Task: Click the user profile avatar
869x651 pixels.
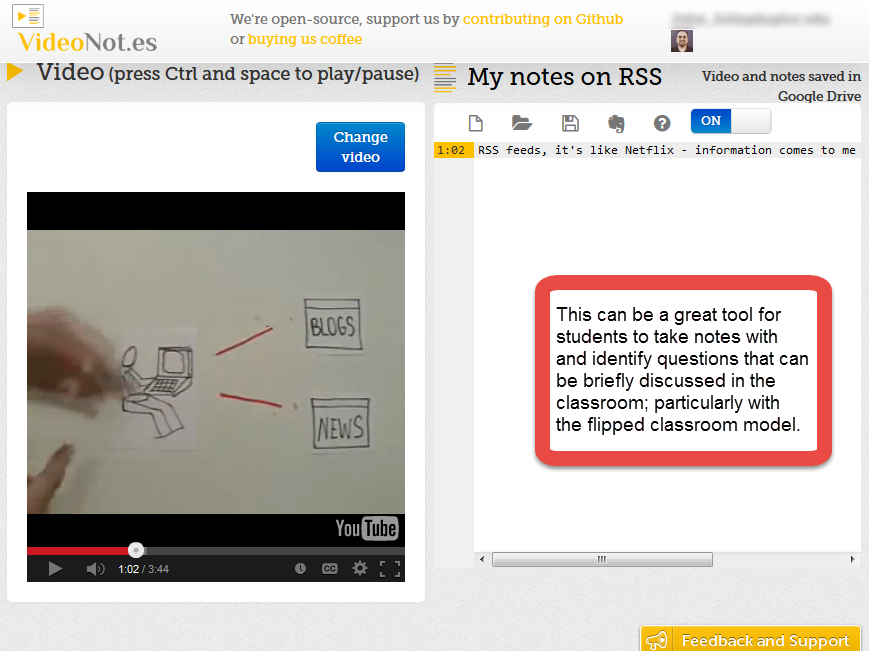Action: 681,40
